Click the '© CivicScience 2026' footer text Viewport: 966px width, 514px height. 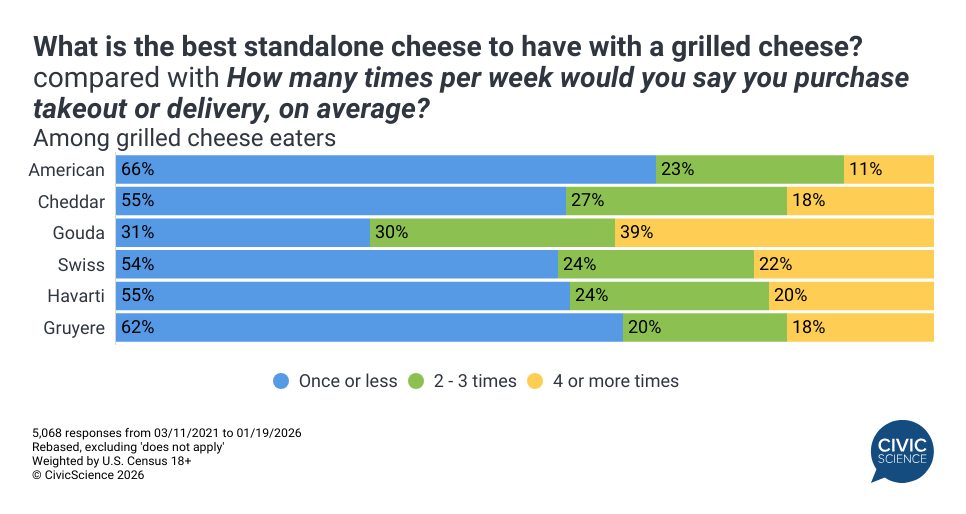click(x=88, y=476)
